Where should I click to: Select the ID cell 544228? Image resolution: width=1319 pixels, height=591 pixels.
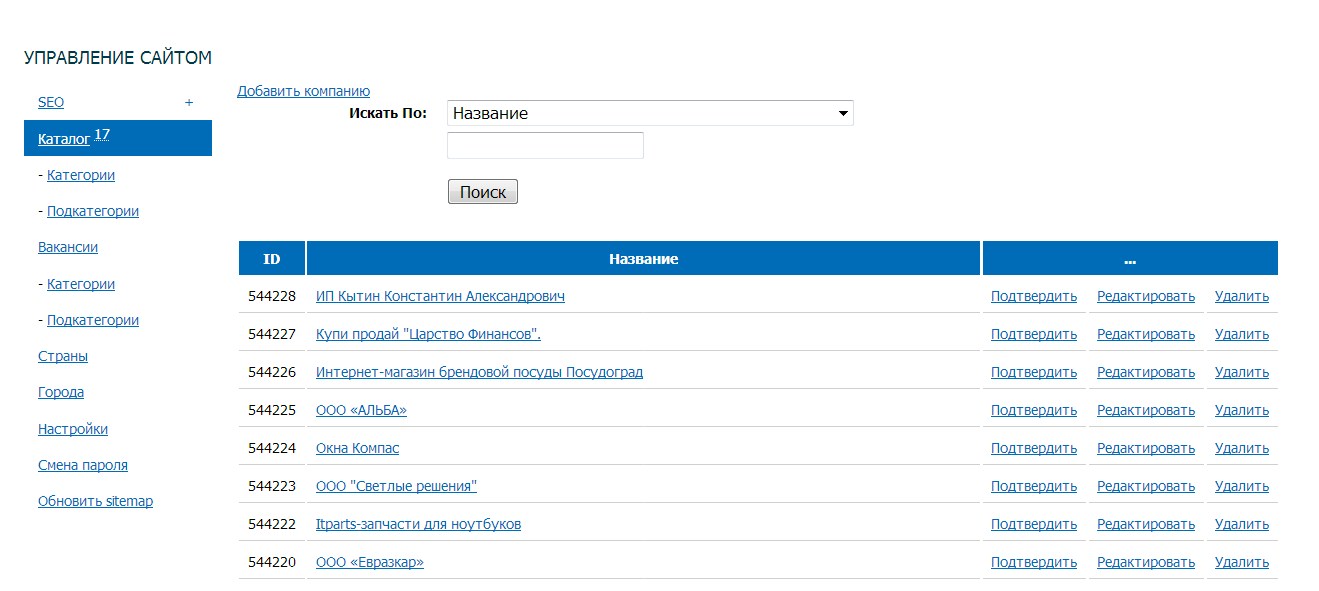tap(272, 296)
